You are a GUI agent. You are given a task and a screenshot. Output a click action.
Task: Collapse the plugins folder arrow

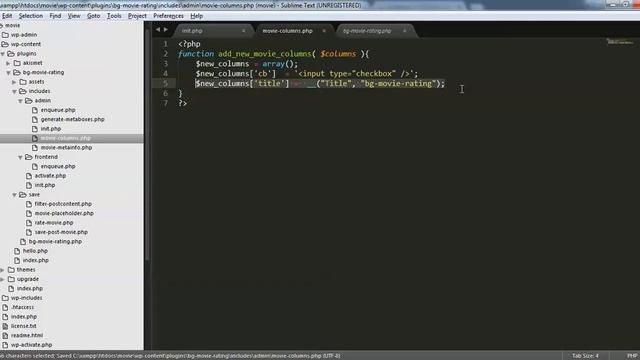3,53
